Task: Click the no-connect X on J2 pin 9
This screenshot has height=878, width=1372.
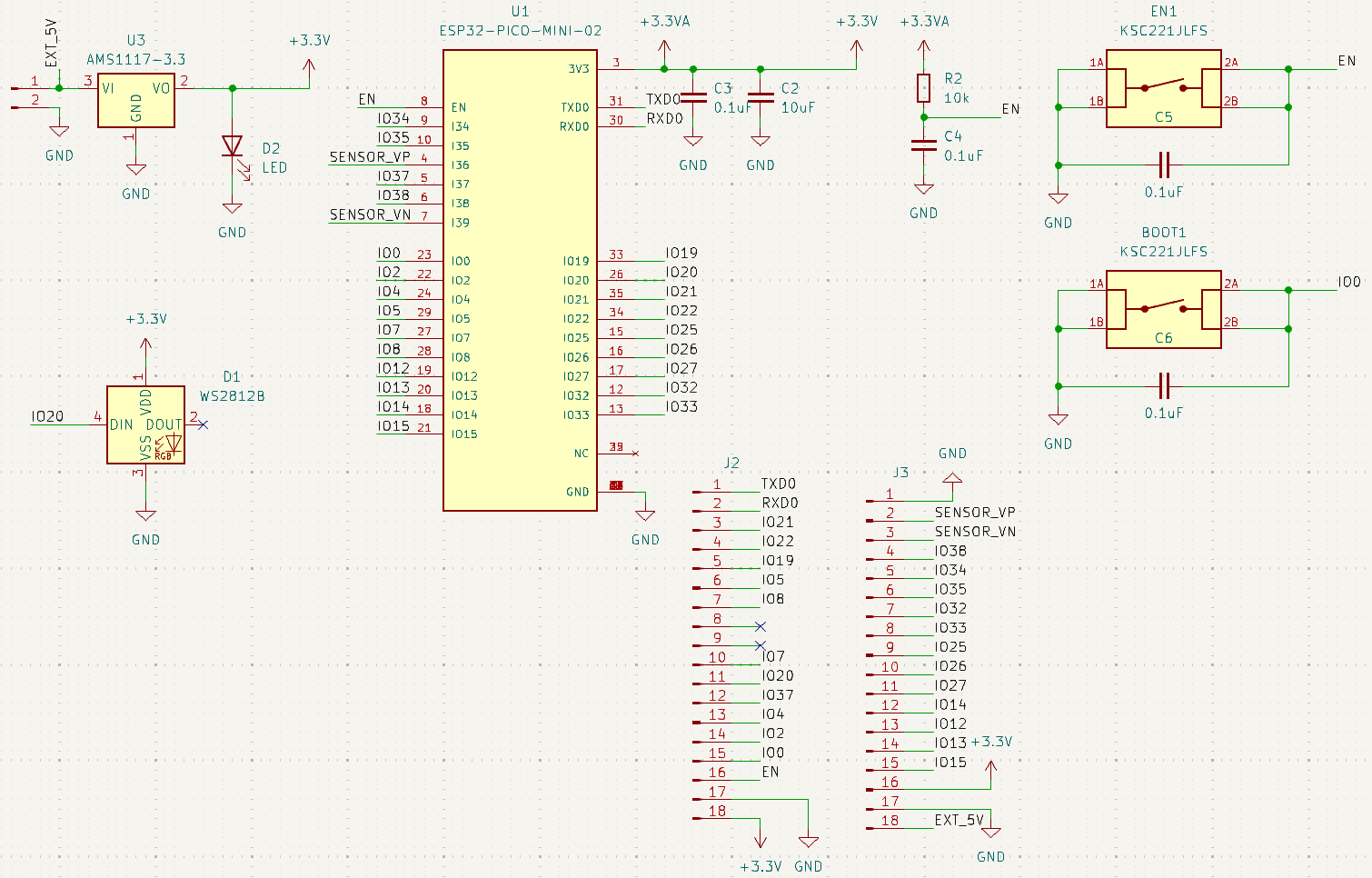Action: 761,645
